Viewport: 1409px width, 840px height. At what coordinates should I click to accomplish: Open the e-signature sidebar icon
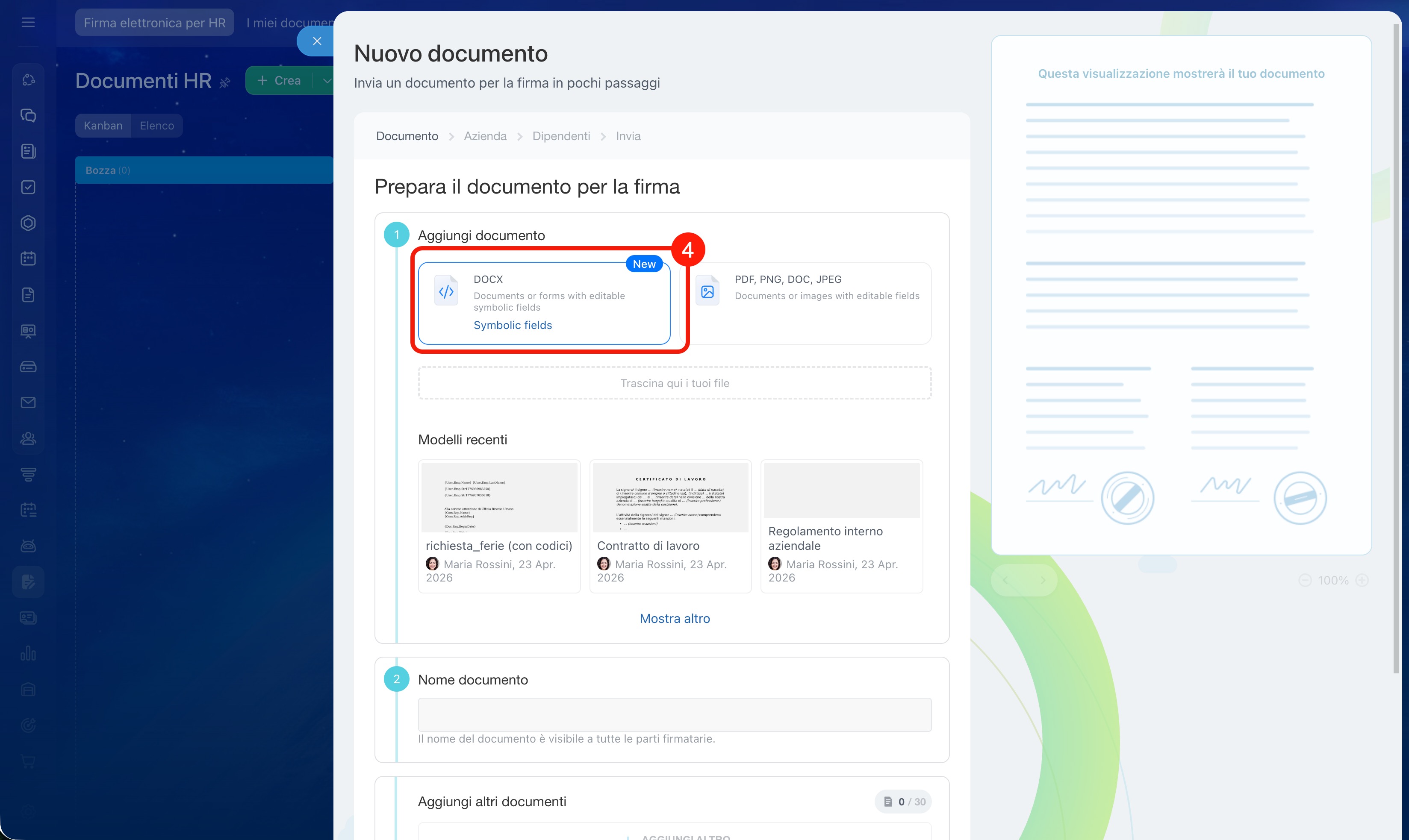pyautogui.click(x=28, y=582)
